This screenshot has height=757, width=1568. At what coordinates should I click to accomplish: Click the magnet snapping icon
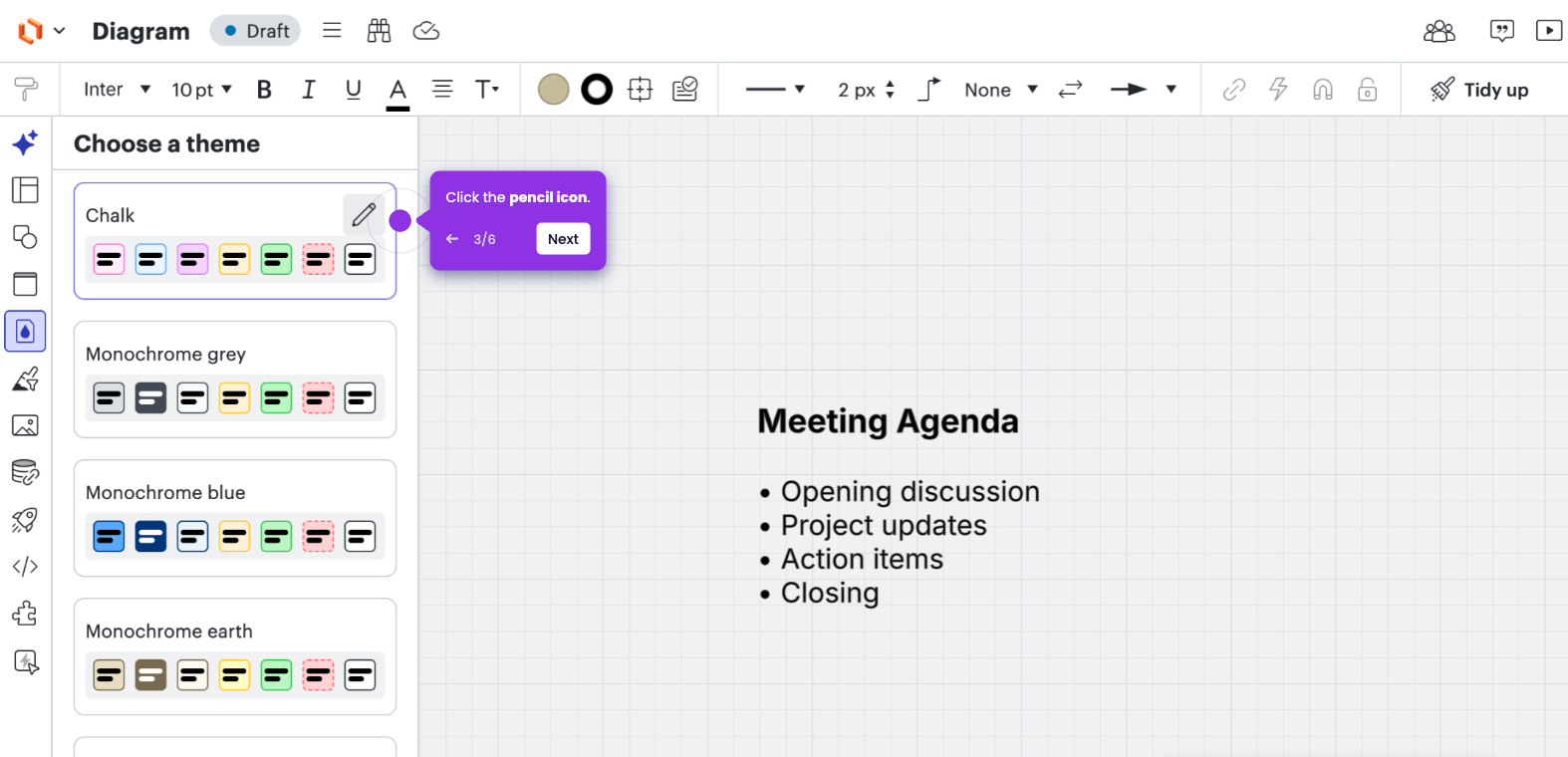[1323, 90]
